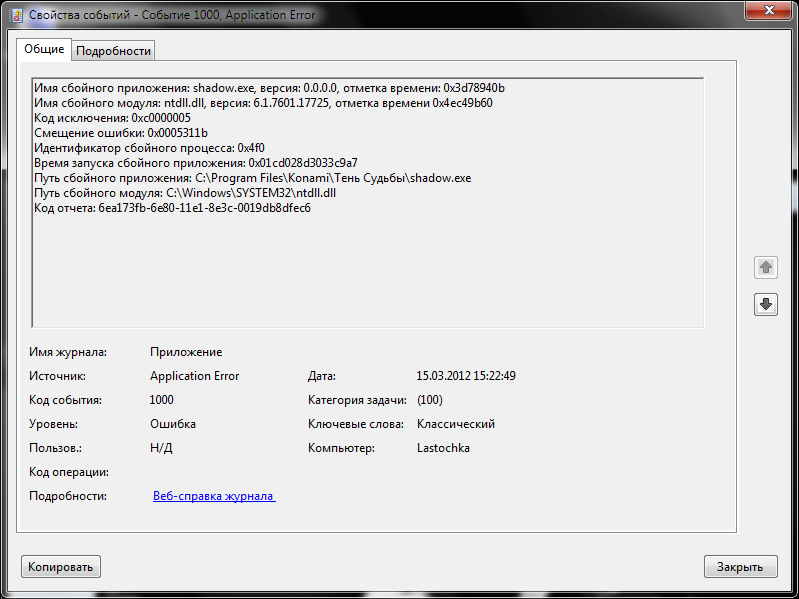
Task: Select the Общие tab
Action: click(x=44, y=49)
